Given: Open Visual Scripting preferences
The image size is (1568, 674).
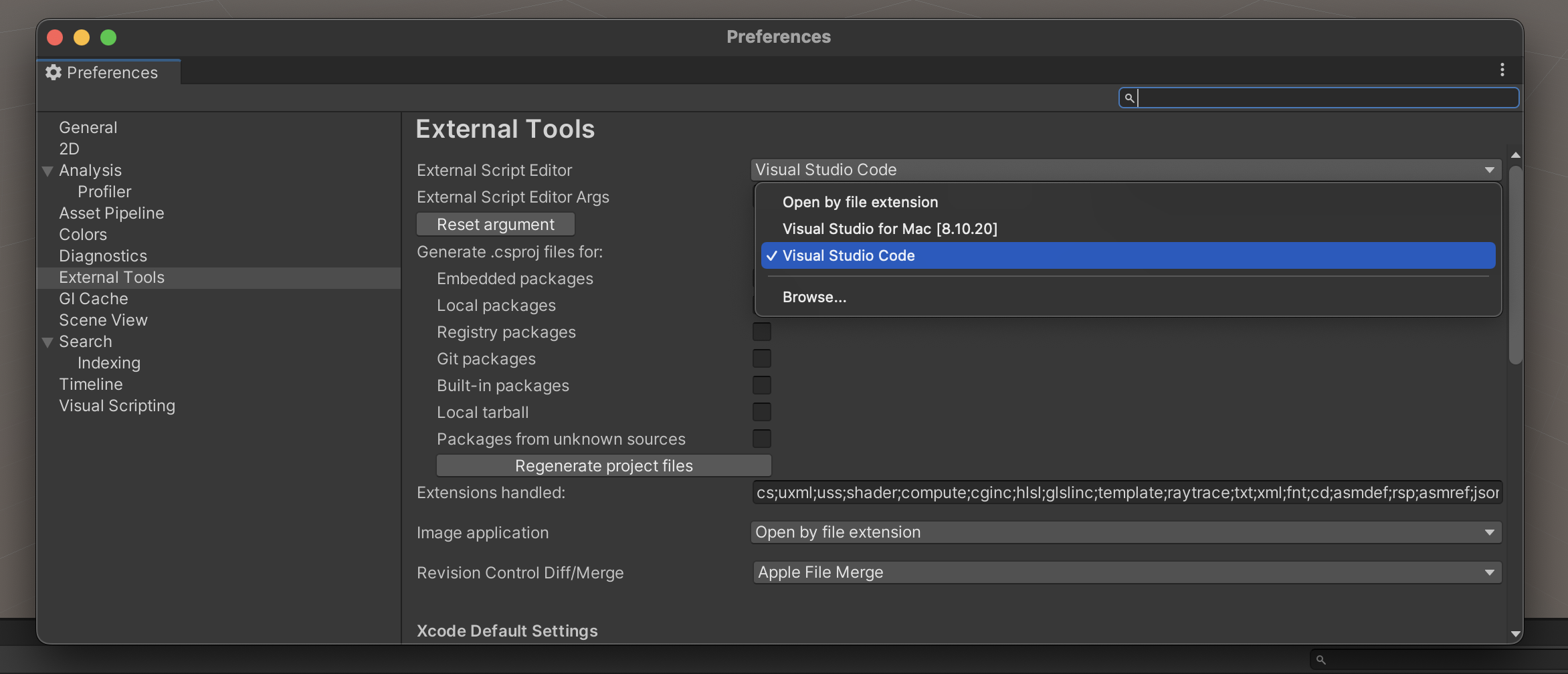Looking at the screenshot, I should tap(117, 405).
